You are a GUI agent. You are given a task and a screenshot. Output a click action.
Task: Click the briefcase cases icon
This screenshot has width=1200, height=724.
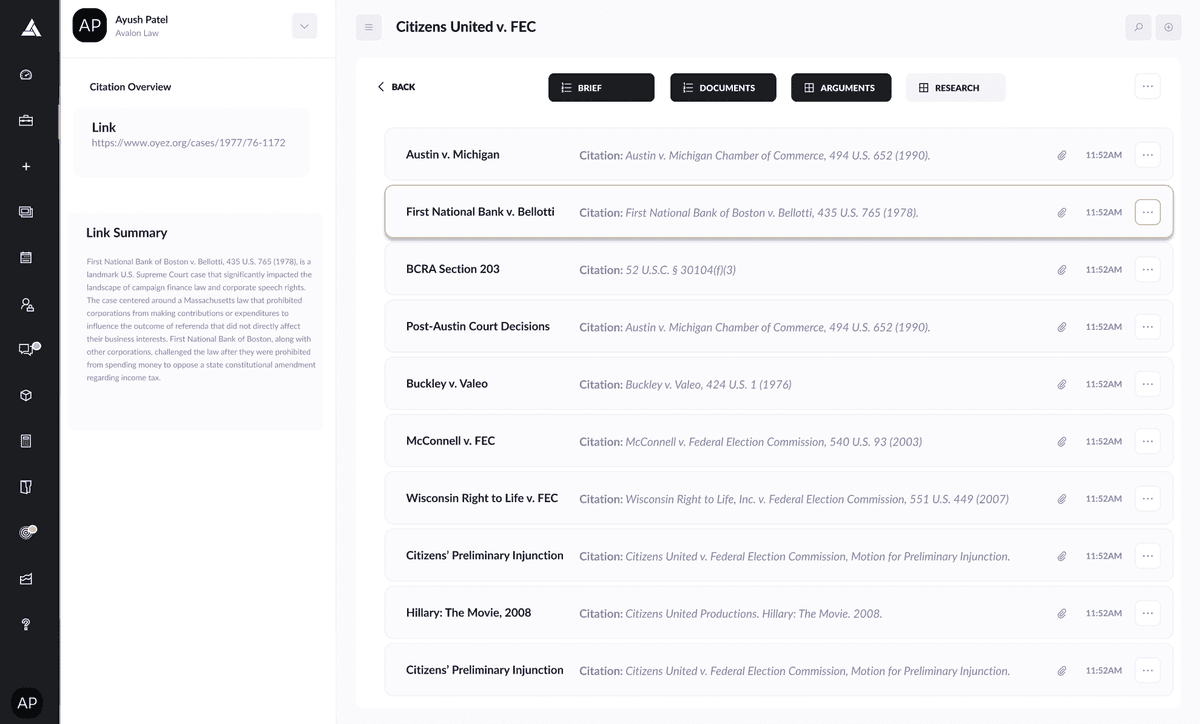[26, 121]
